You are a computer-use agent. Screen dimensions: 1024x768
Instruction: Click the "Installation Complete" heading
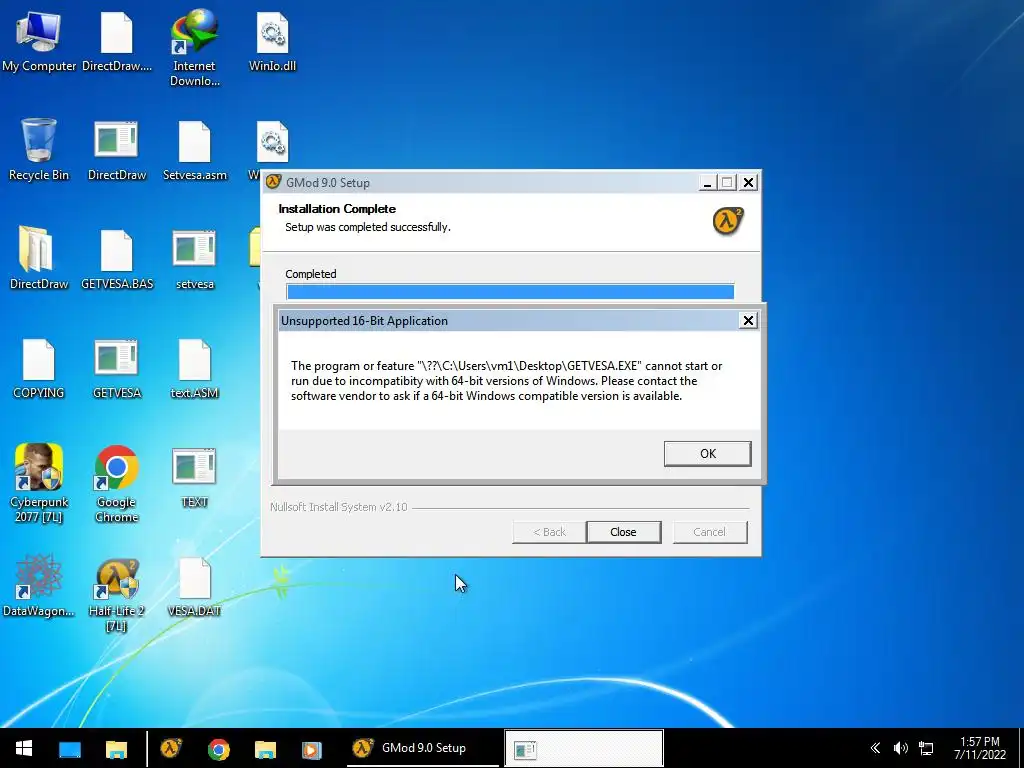337,209
